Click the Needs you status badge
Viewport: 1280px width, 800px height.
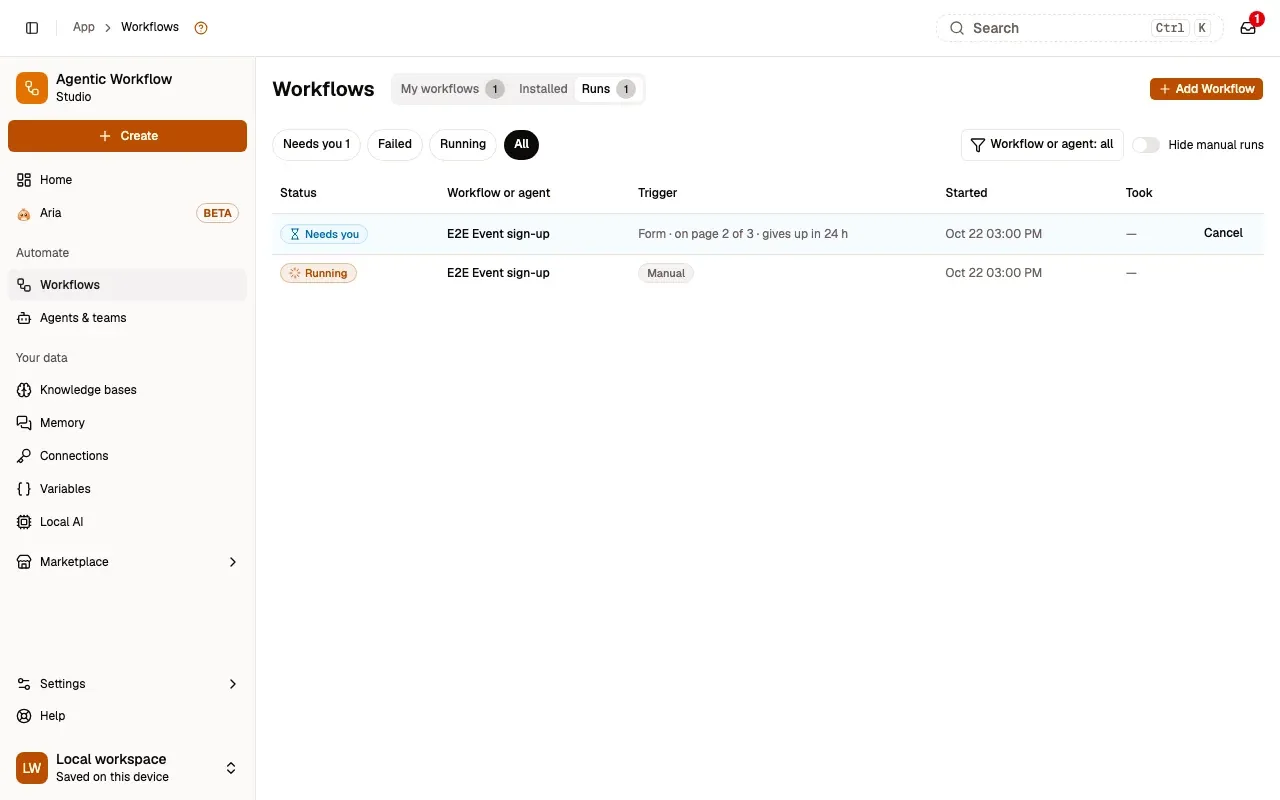click(324, 234)
